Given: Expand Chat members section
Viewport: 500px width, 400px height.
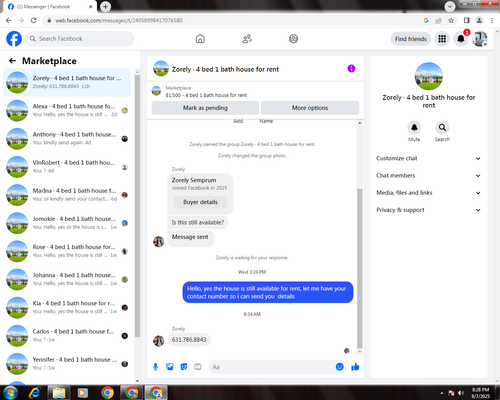Looking at the screenshot, I should point(429,176).
